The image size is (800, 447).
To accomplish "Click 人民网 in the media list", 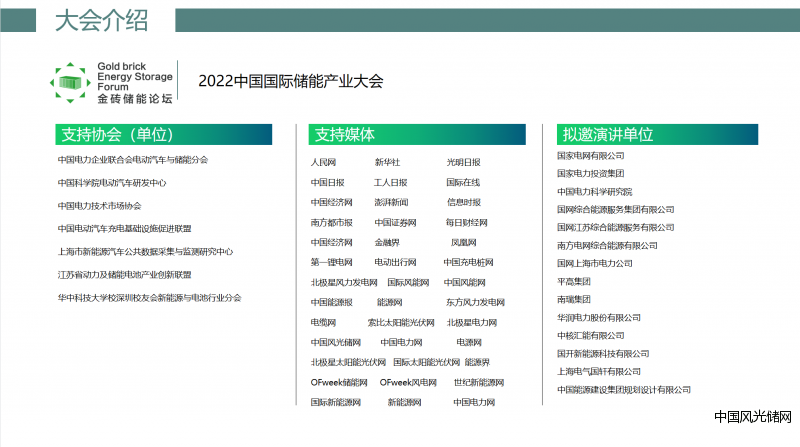I will click(x=323, y=162).
